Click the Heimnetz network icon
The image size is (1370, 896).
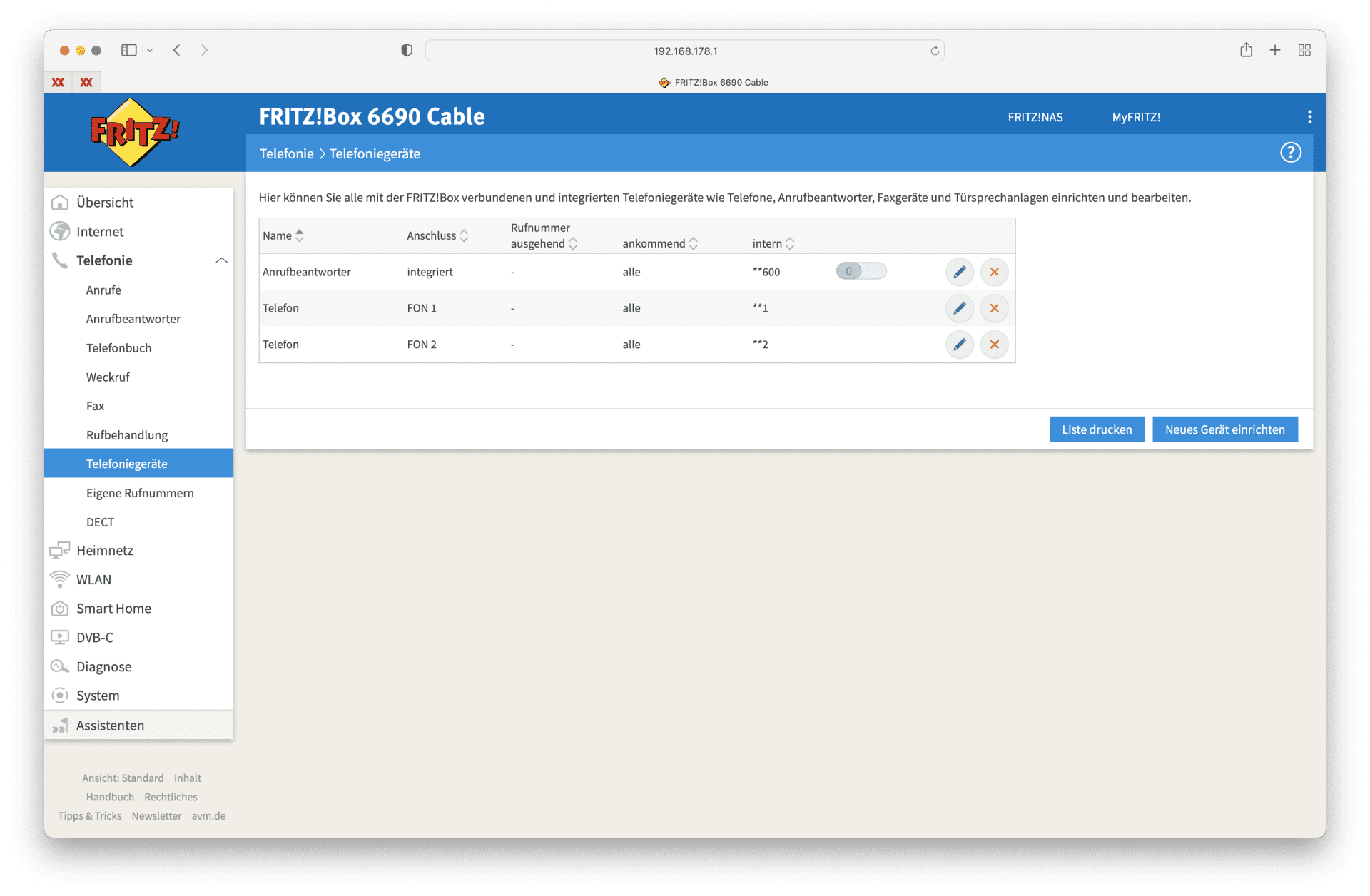pos(60,550)
